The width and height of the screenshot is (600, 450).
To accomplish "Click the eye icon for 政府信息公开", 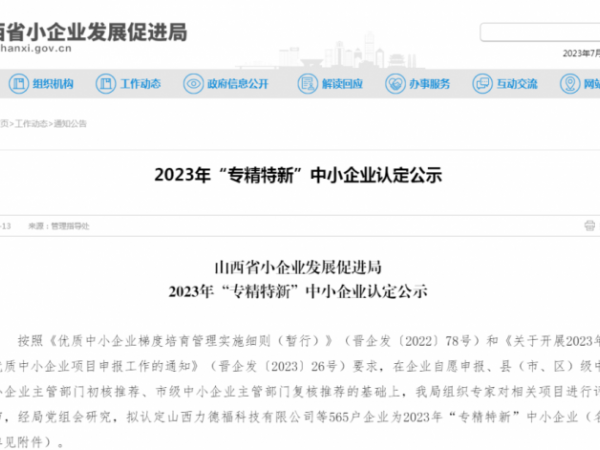I will (x=193, y=84).
